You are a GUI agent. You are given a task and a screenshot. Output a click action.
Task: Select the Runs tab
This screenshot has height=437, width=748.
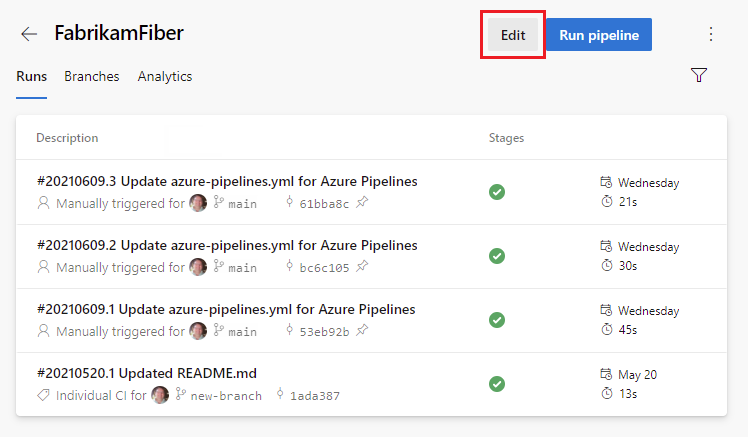pos(31,76)
